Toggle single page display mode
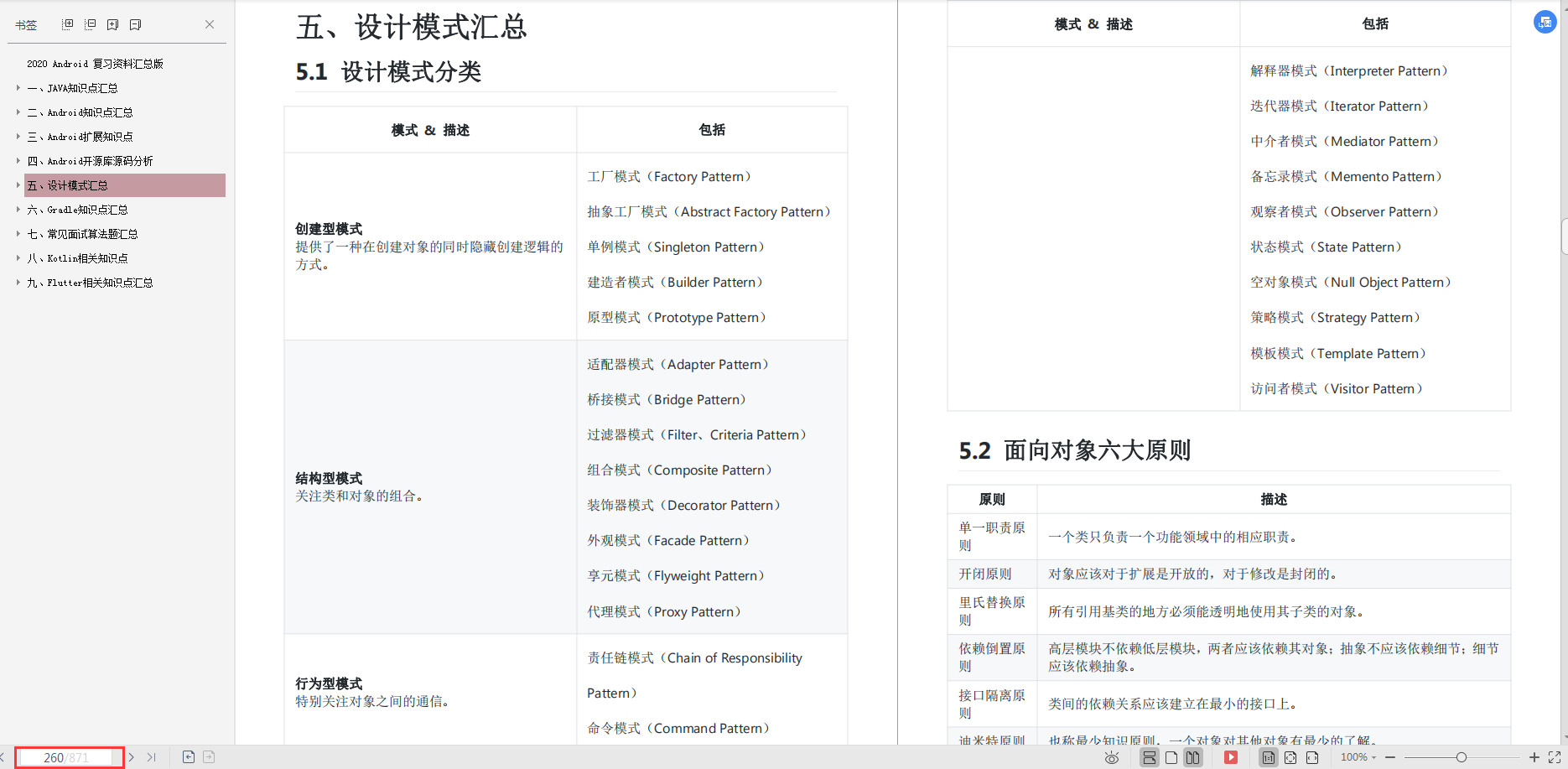The image size is (1568, 769). pyautogui.click(x=1171, y=757)
